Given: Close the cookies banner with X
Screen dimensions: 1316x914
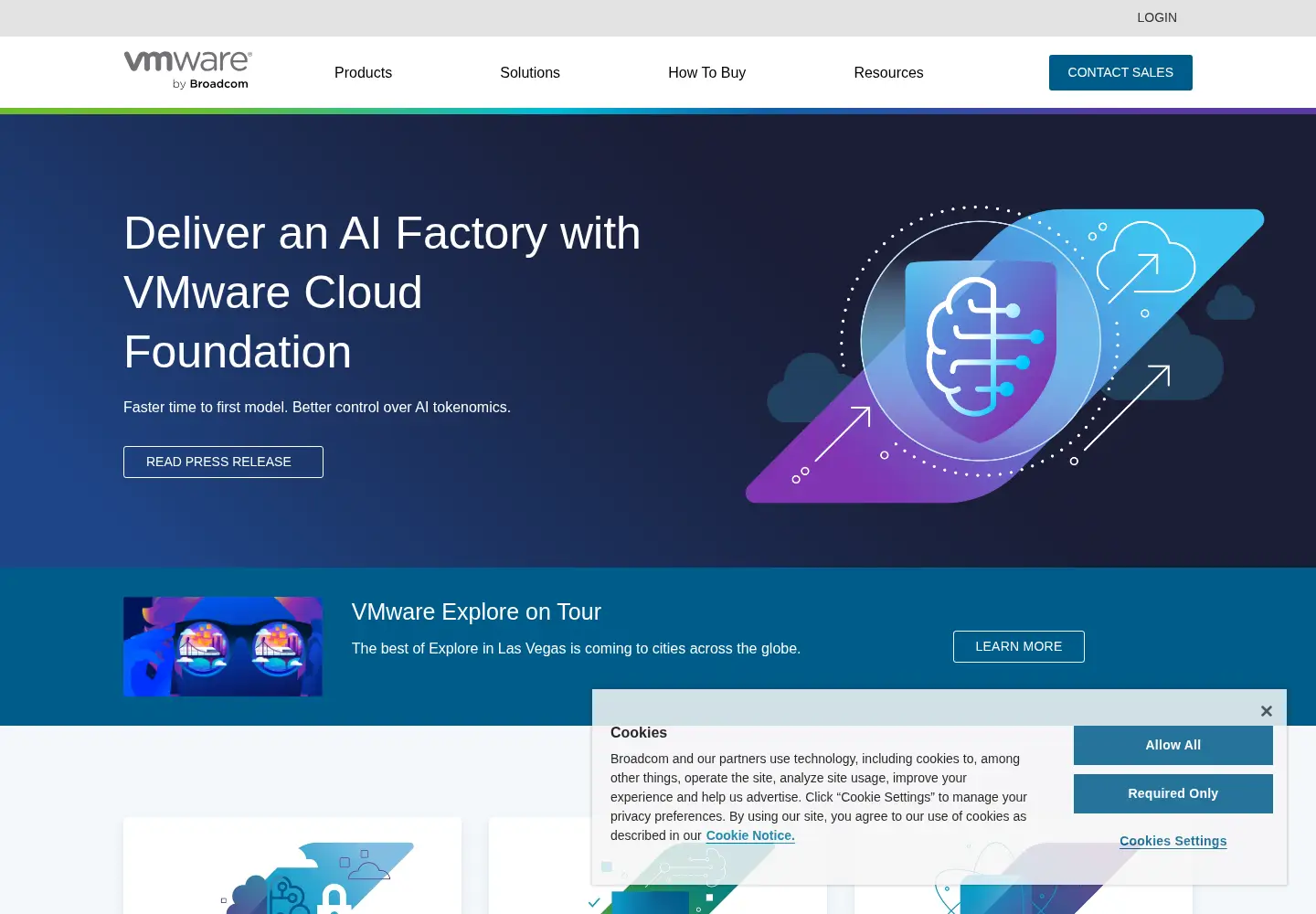Looking at the screenshot, I should pos(1266,711).
